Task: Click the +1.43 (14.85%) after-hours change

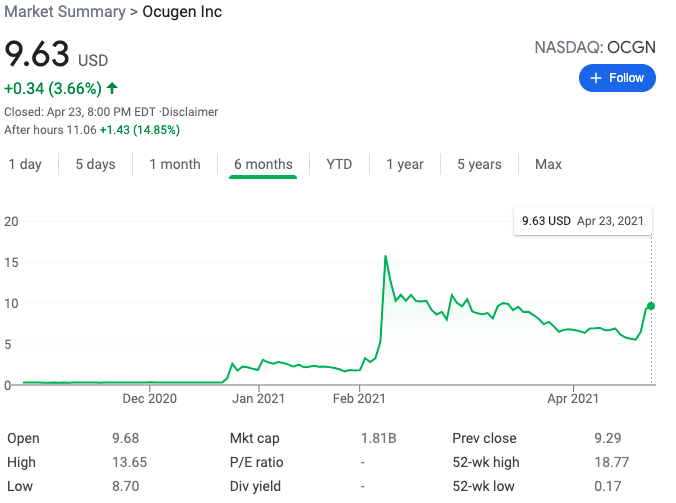Action: point(140,130)
